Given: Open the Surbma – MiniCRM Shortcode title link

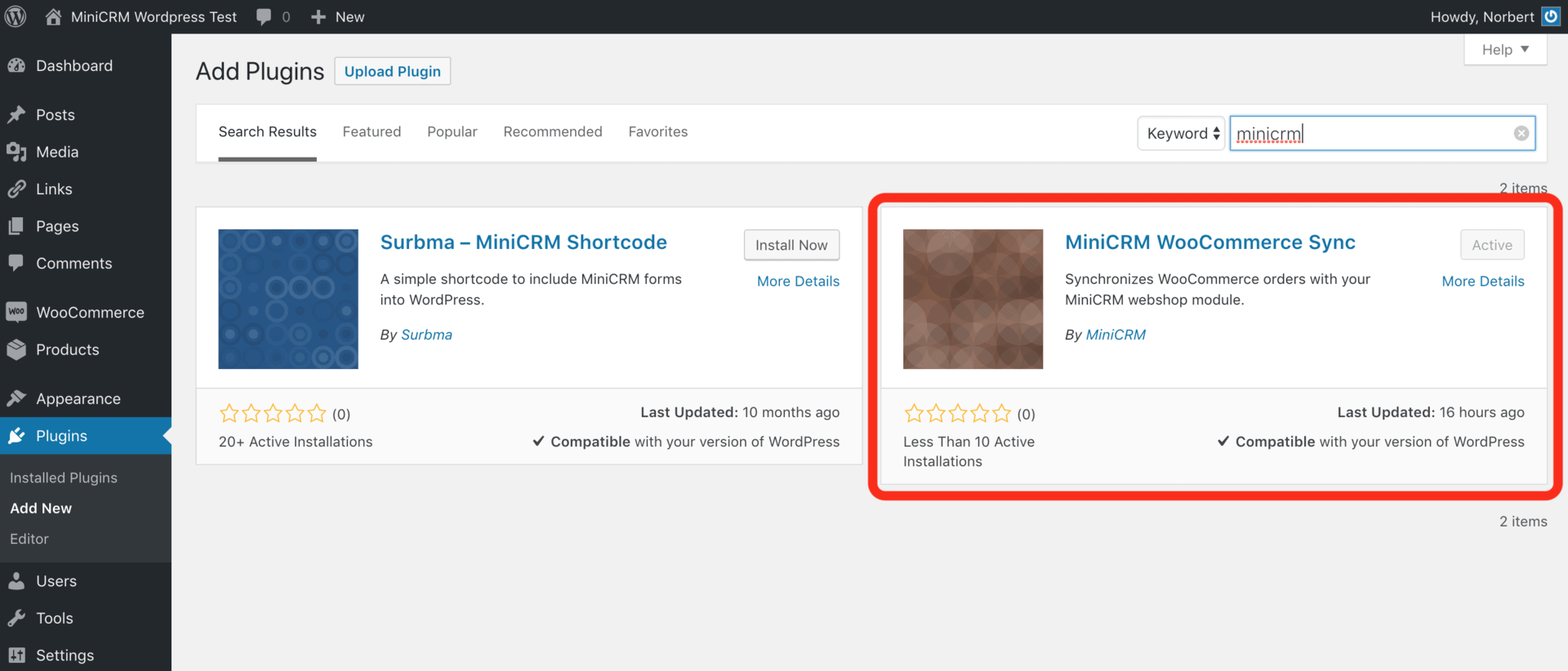Looking at the screenshot, I should pyautogui.click(x=523, y=242).
